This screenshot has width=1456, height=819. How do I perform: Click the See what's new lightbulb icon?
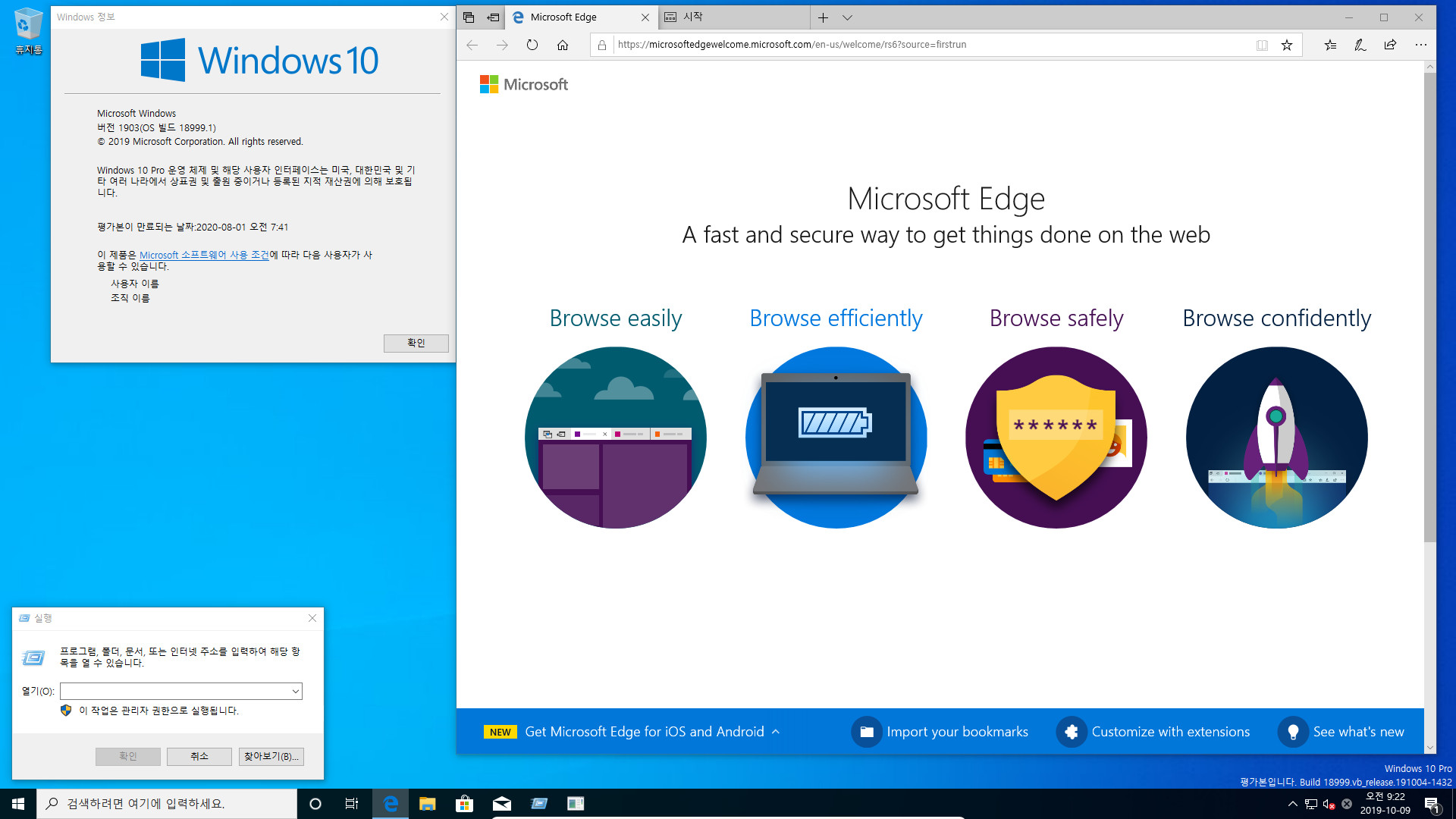1293,732
